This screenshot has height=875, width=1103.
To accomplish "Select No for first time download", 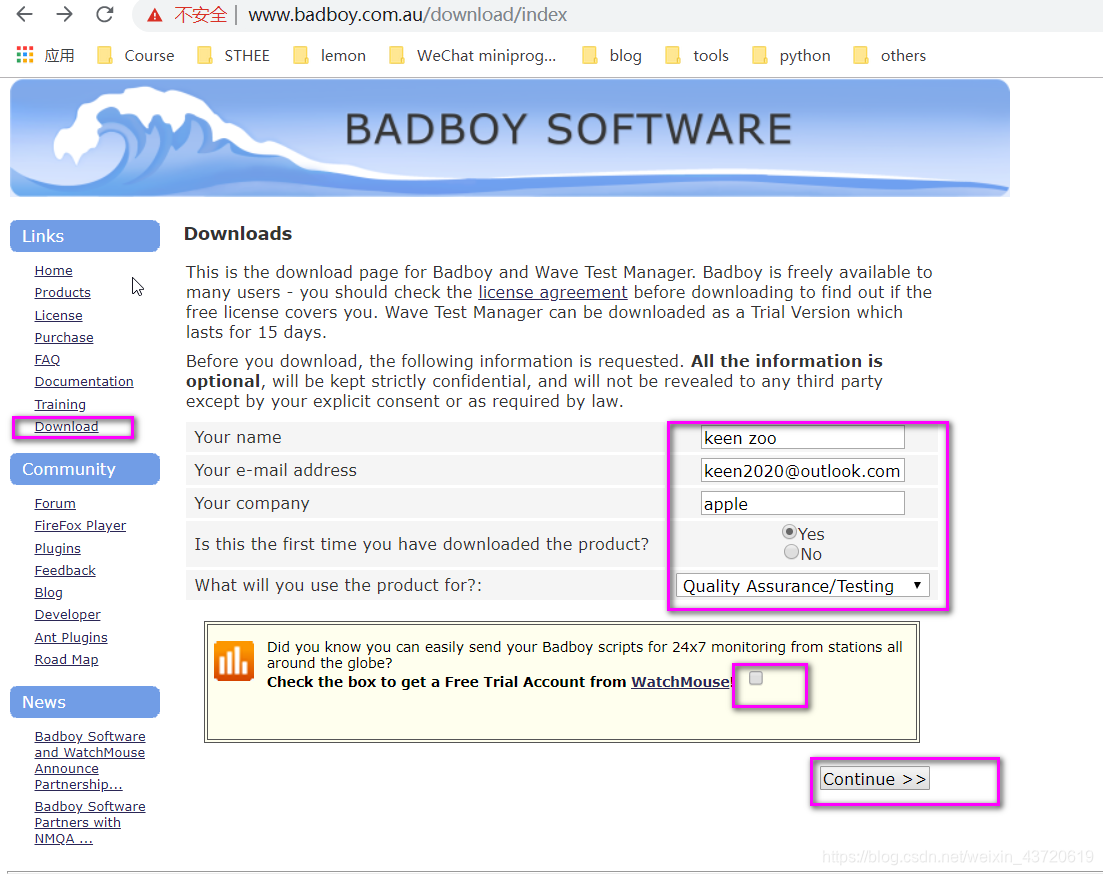I will (791, 552).
